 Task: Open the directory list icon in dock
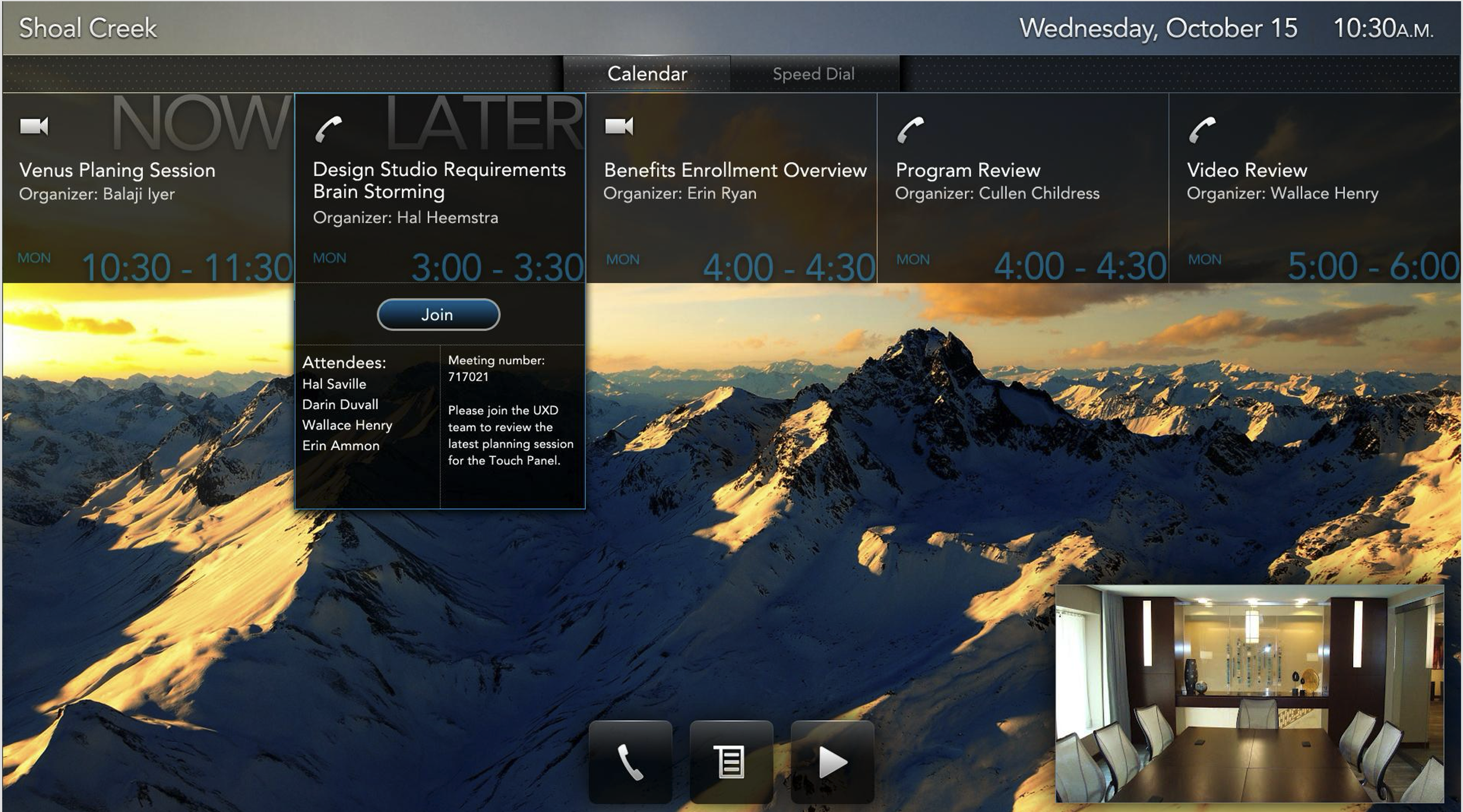731,762
